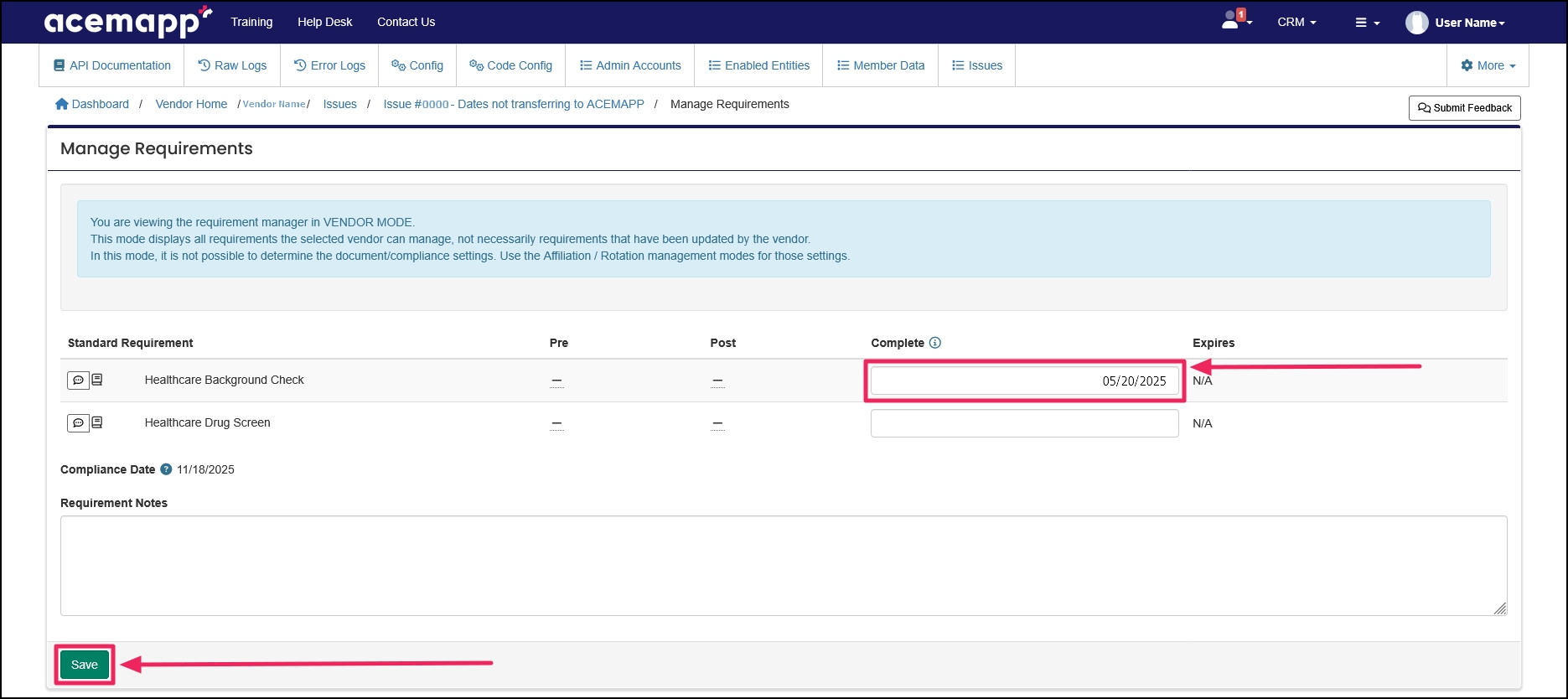Image resolution: width=1568 pixels, height=699 pixels.
Task: Click the user avatar picture
Action: [x=1417, y=23]
